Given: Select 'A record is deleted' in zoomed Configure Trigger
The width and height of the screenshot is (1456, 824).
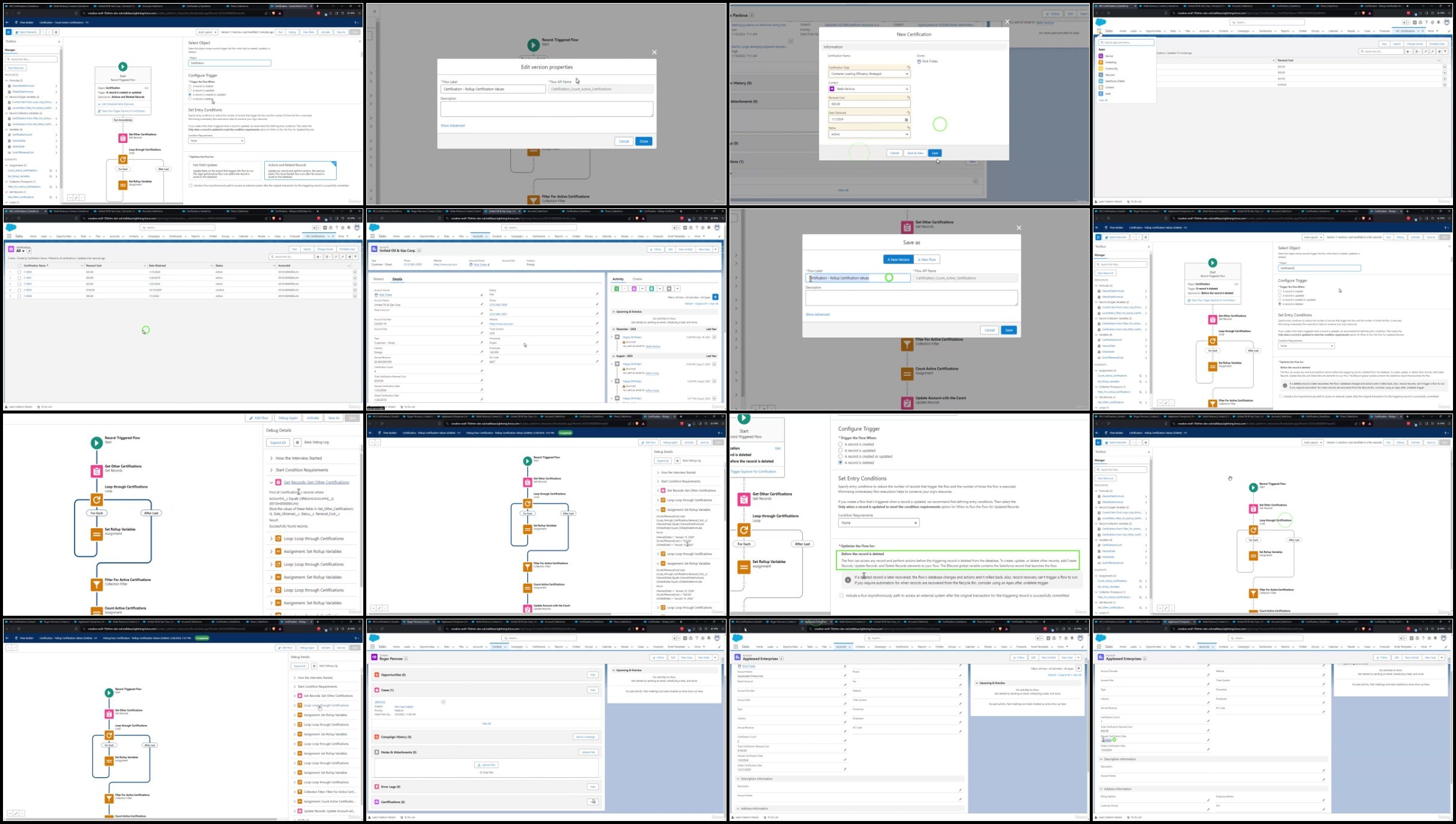Looking at the screenshot, I should [x=841, y=463].
